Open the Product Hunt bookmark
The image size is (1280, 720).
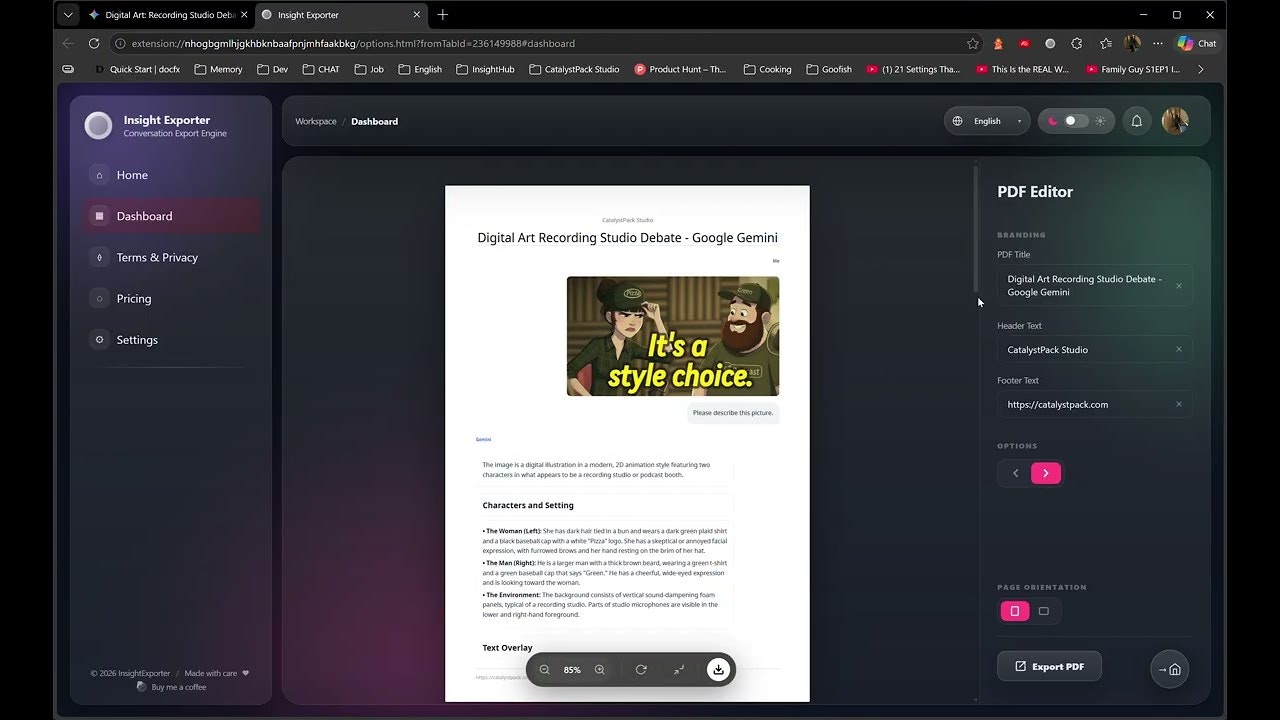pyautogui.click(x=681, y=69)
